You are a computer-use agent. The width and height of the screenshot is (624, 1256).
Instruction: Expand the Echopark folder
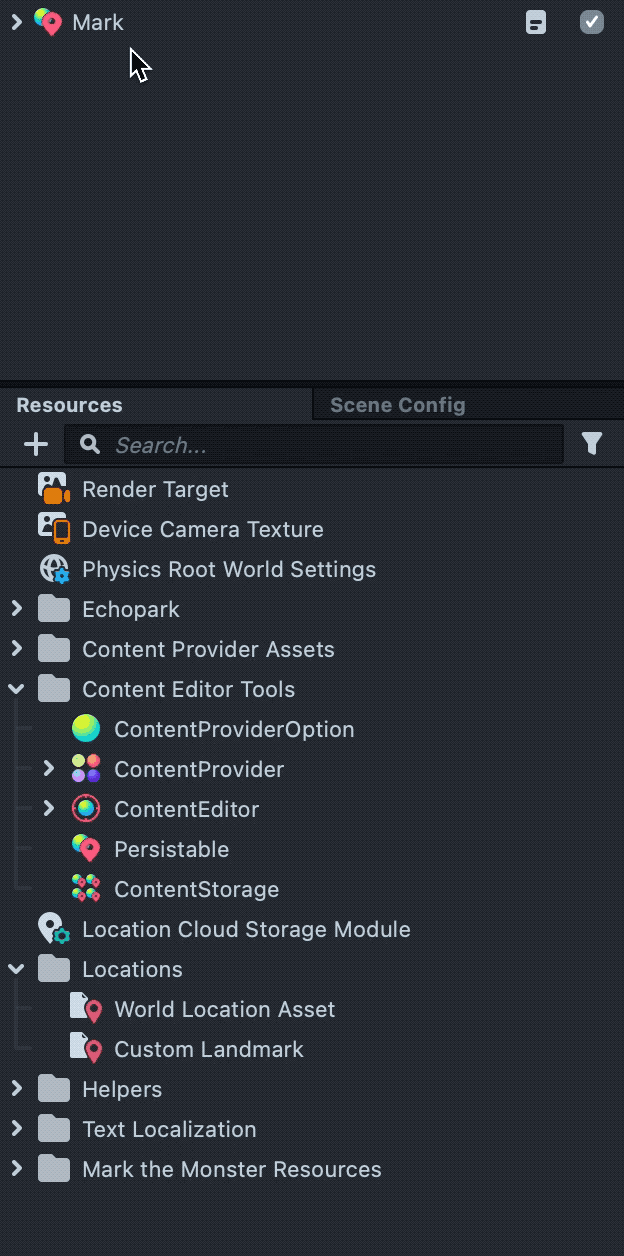click(x=16, y=609)
